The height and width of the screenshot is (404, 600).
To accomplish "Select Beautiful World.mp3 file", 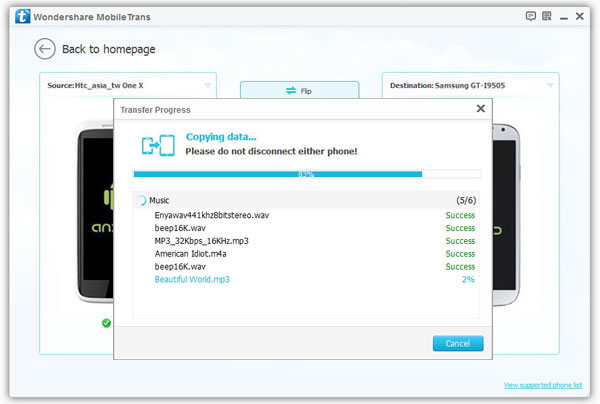I will coord(192,280).
